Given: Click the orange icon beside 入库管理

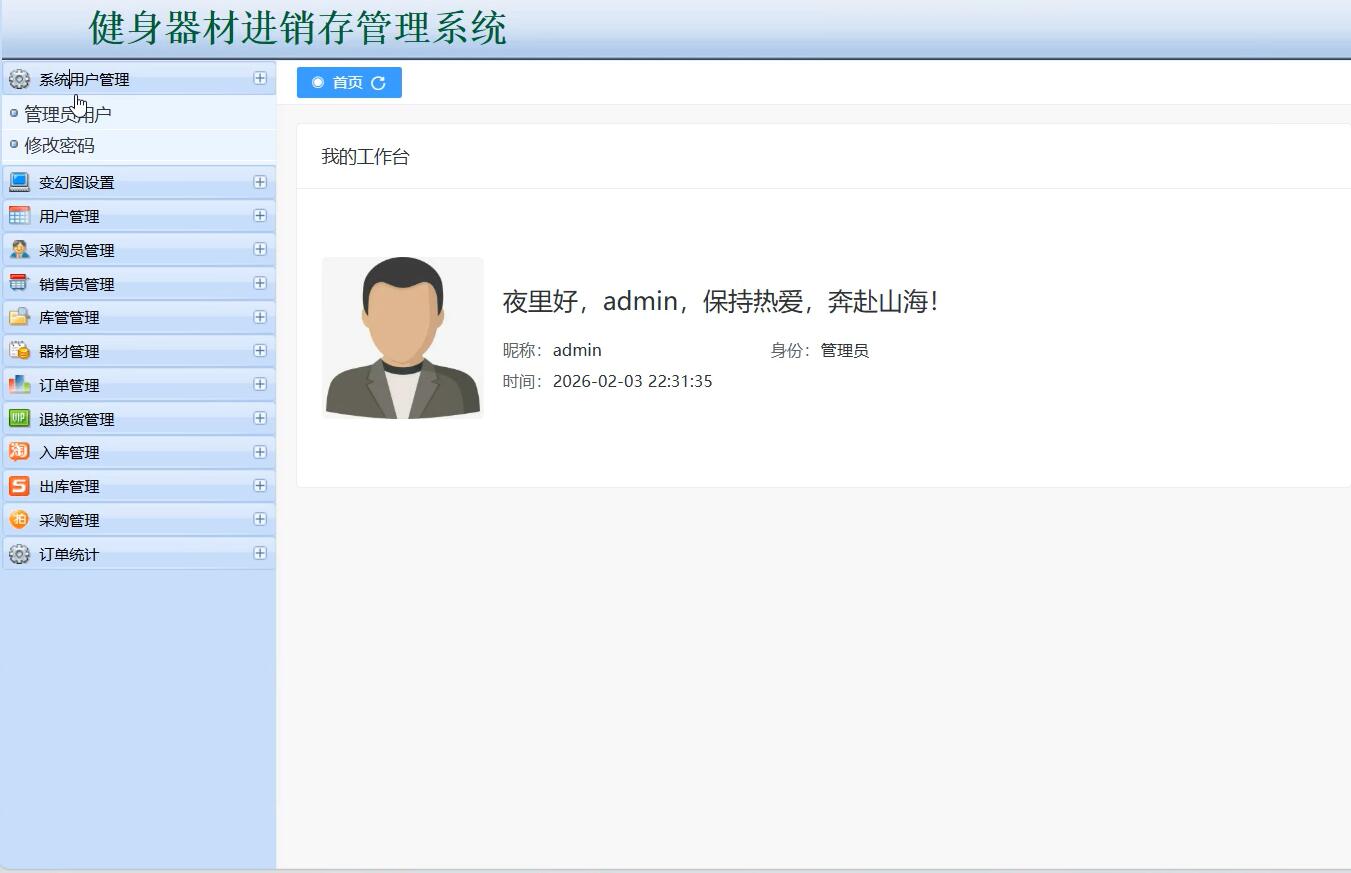Looking at the screenshot, I should pos(19,452).
